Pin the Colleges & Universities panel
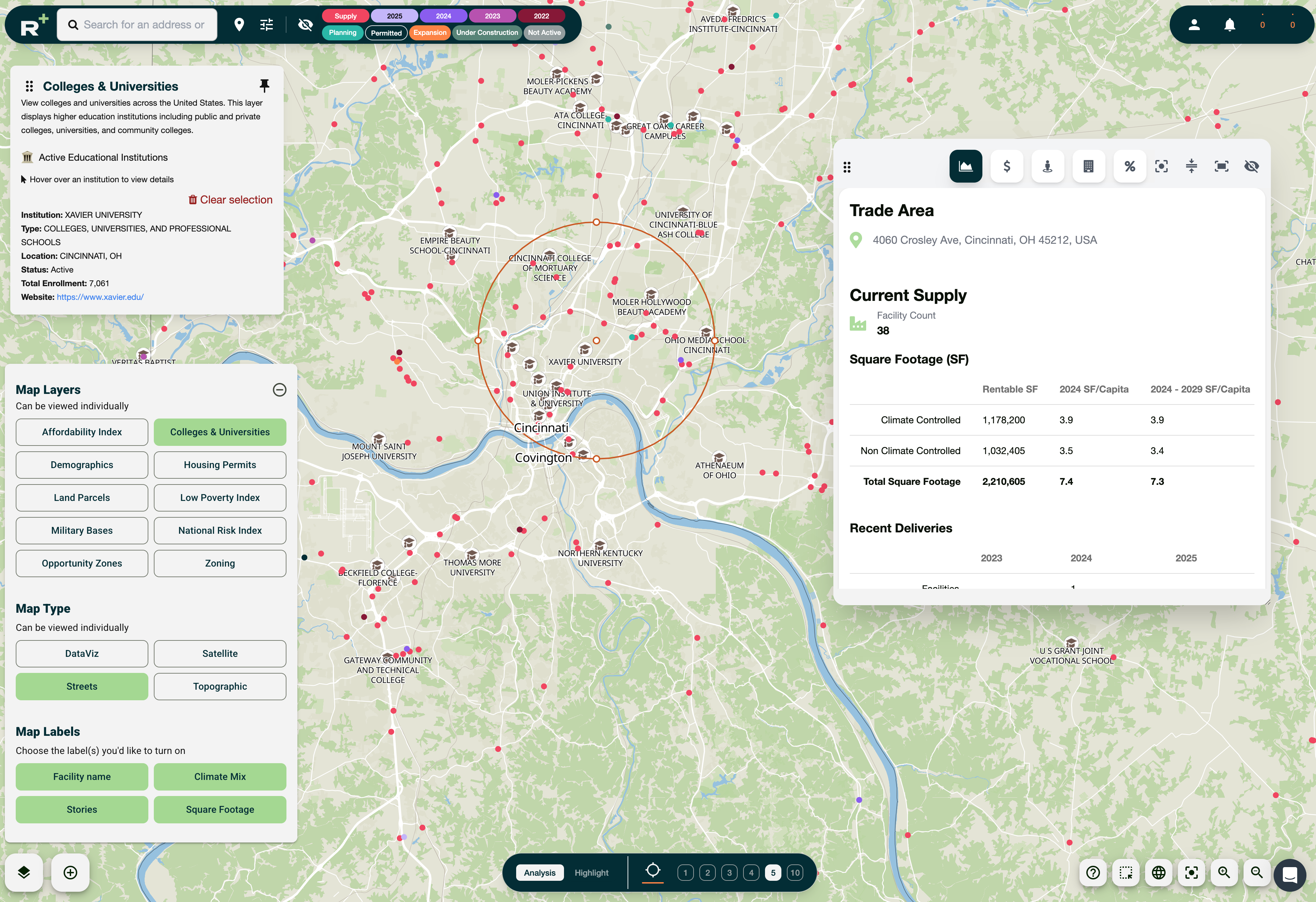 point(265,85)
